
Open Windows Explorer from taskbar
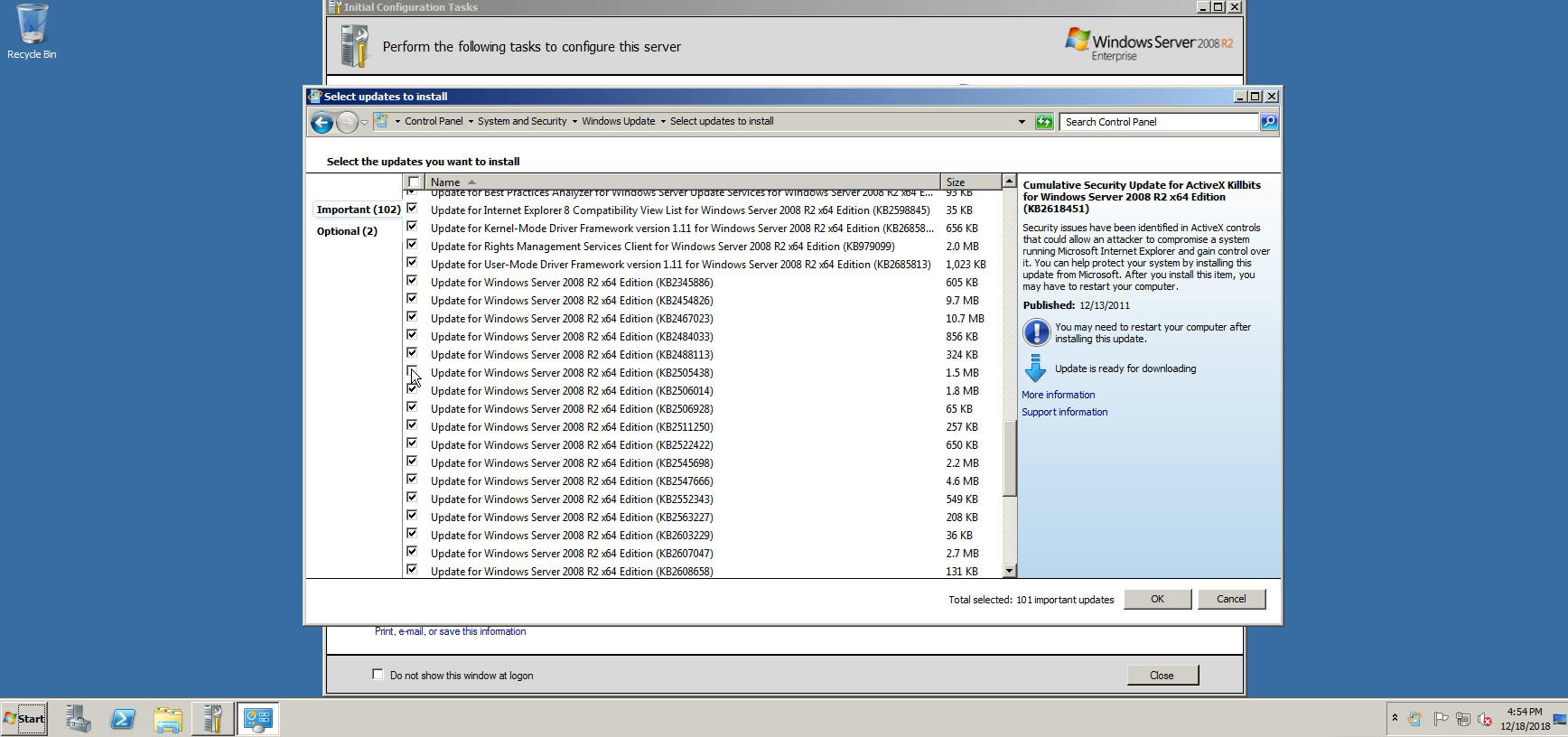click(168, 719)
